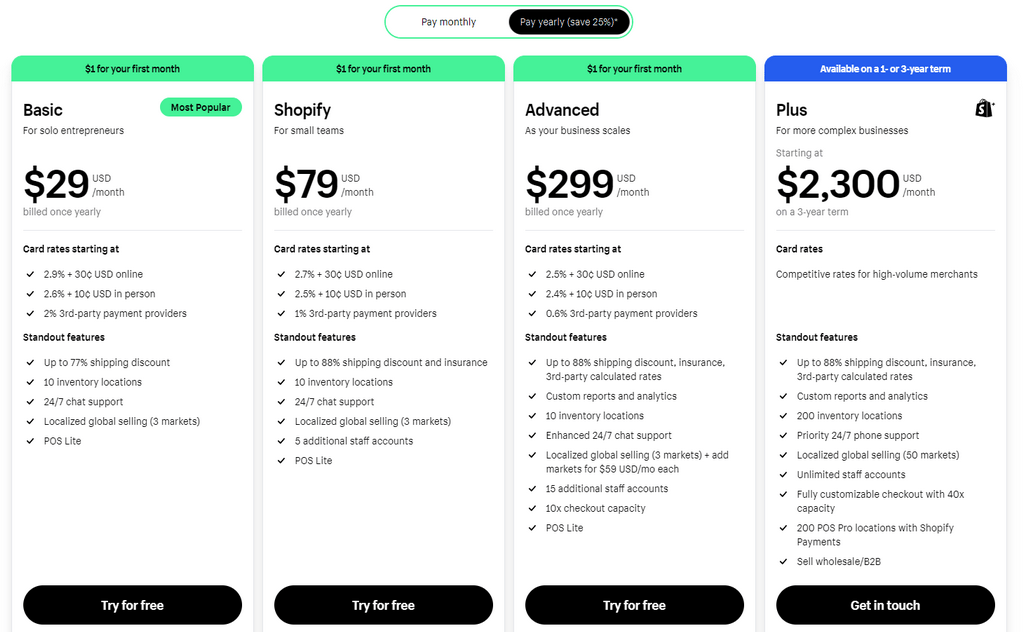Click the $2,300 Plus plan price
This screenshot has width=1024, height=632.
coord(838,184)
